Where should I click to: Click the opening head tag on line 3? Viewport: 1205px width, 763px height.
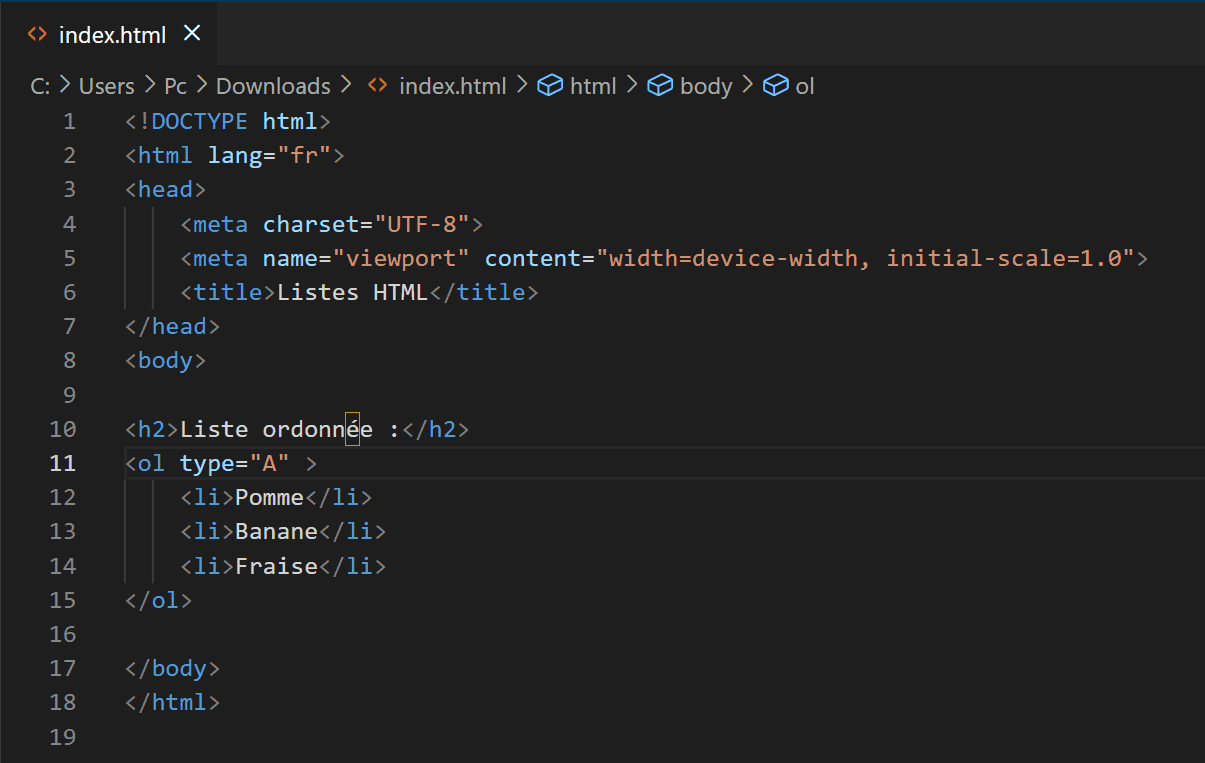coord(166,190)
